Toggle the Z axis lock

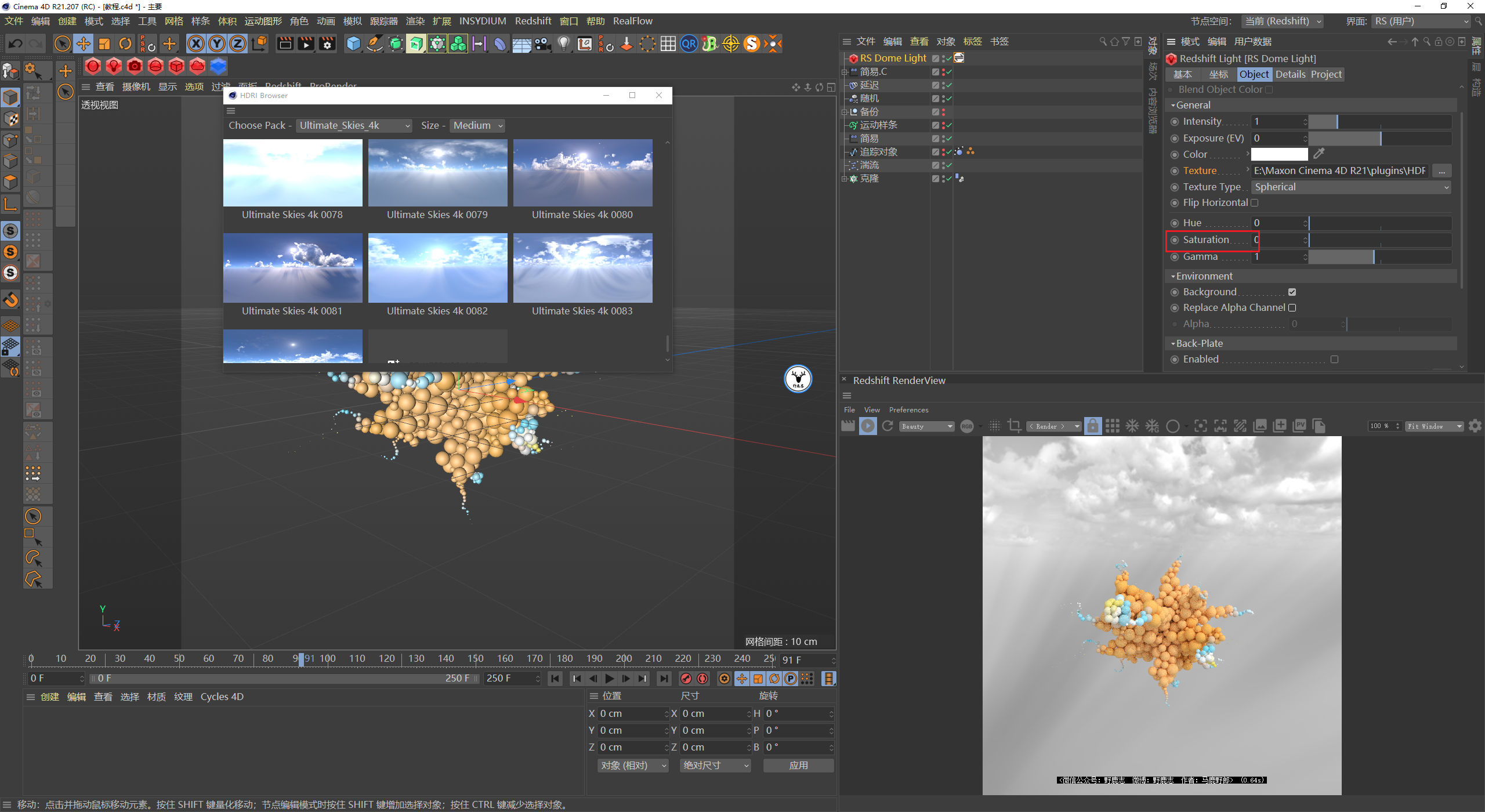(238, 43)
